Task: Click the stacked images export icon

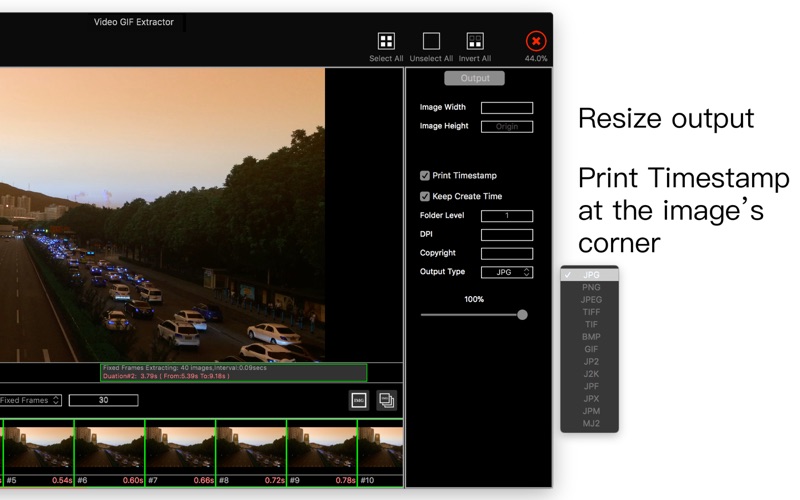Action: coord(386,401)
